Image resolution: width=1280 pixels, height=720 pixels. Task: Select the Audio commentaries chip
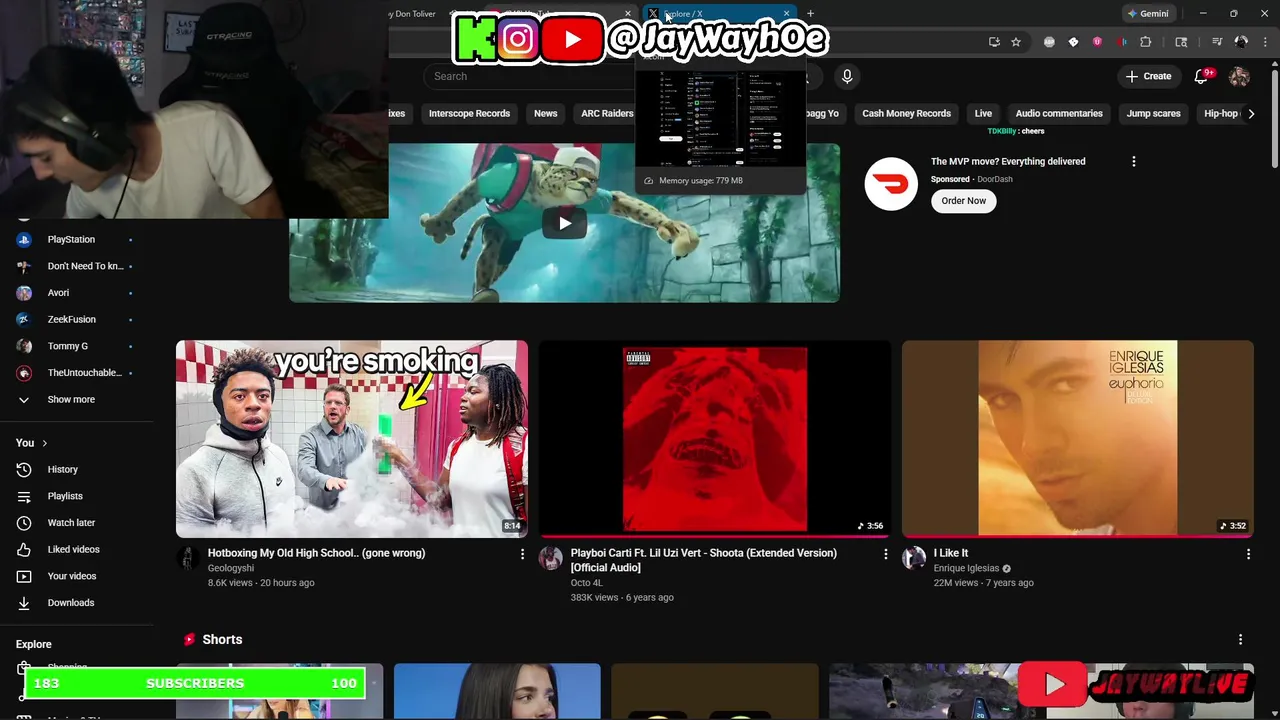(x=1059, y=114)
